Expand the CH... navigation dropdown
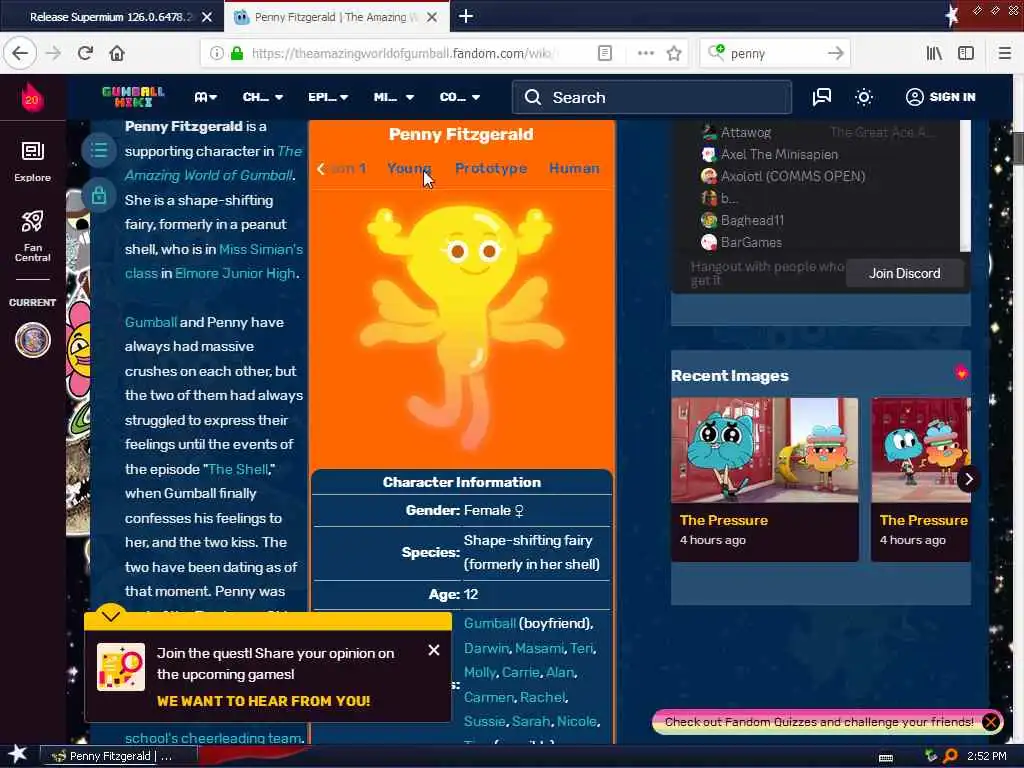 (263, 97)
